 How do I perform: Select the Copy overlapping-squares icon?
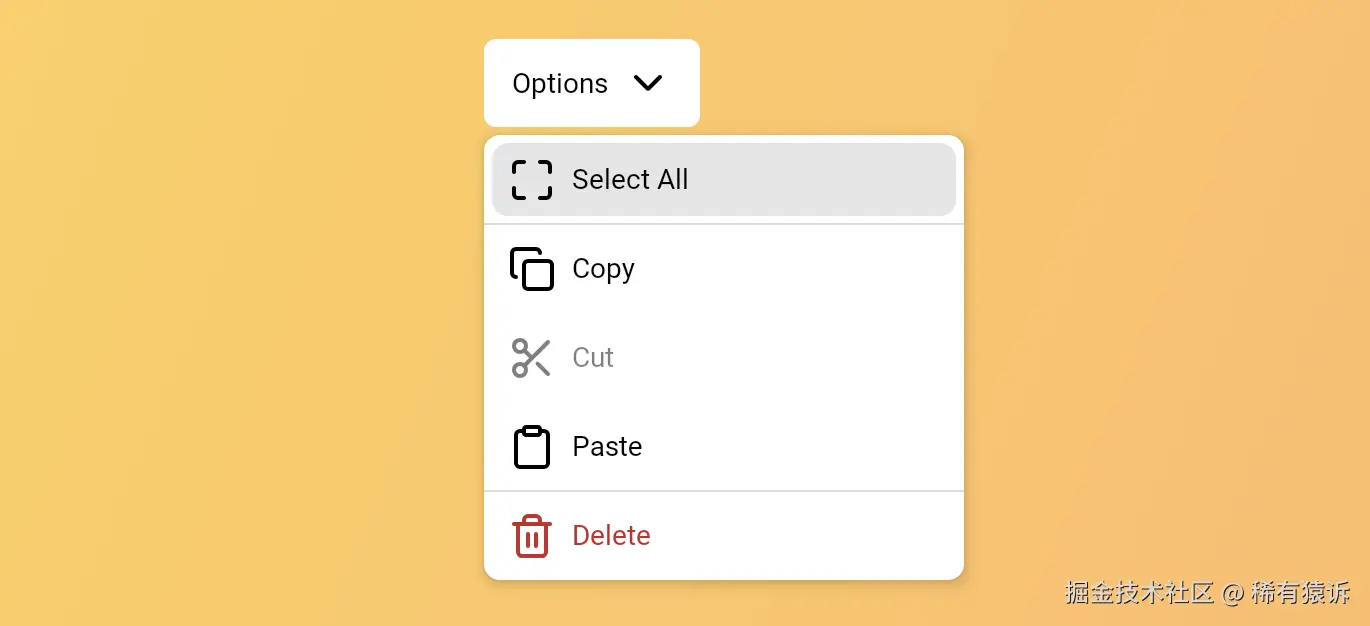(x=531, y=269)
